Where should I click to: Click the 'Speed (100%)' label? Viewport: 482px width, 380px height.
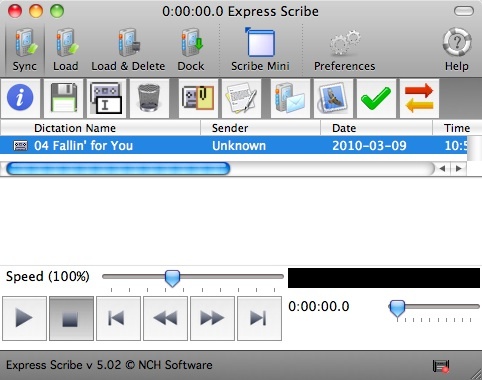pos(48,277)
